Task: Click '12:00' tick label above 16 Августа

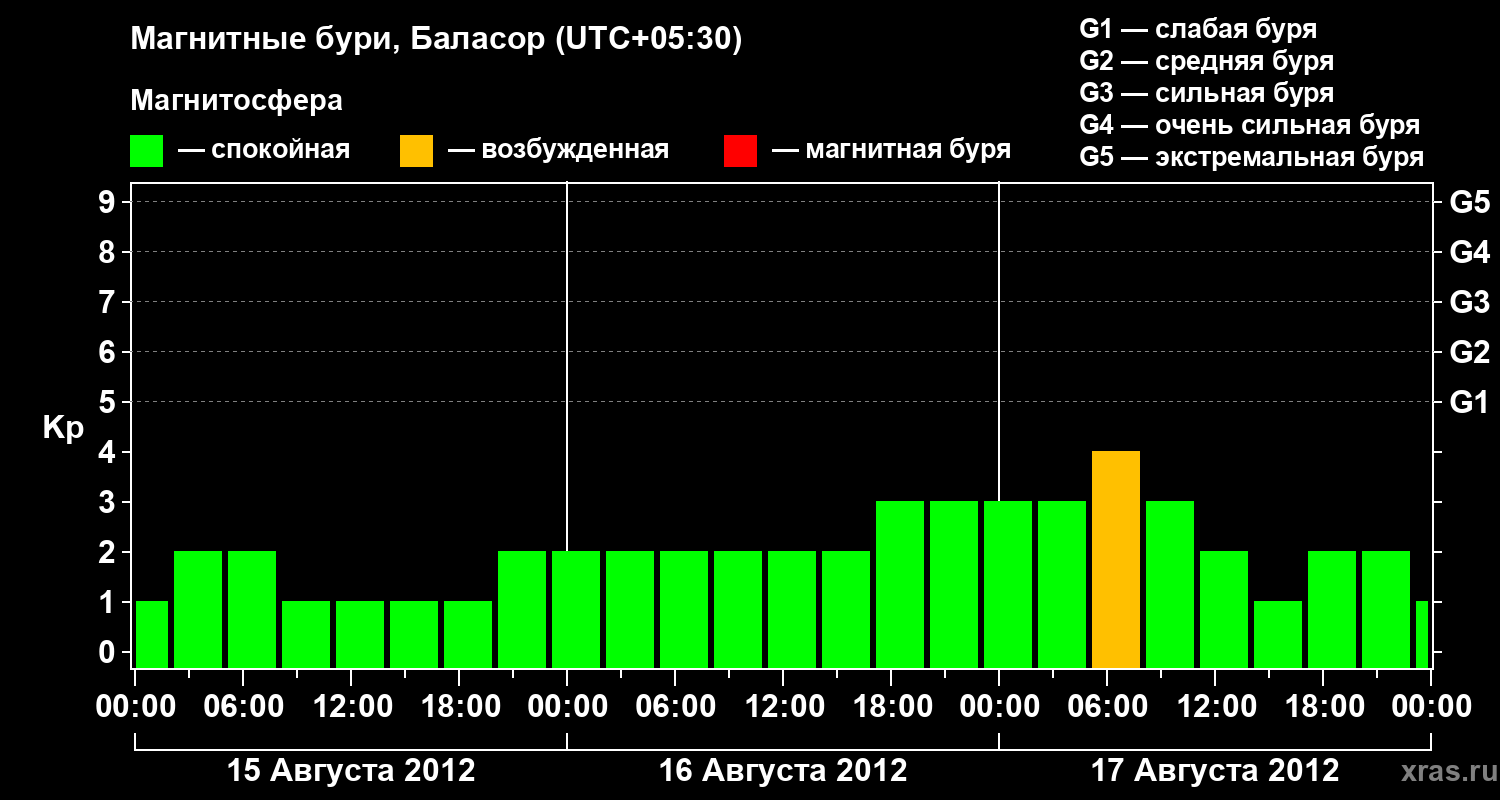Action: pos(783,706)
